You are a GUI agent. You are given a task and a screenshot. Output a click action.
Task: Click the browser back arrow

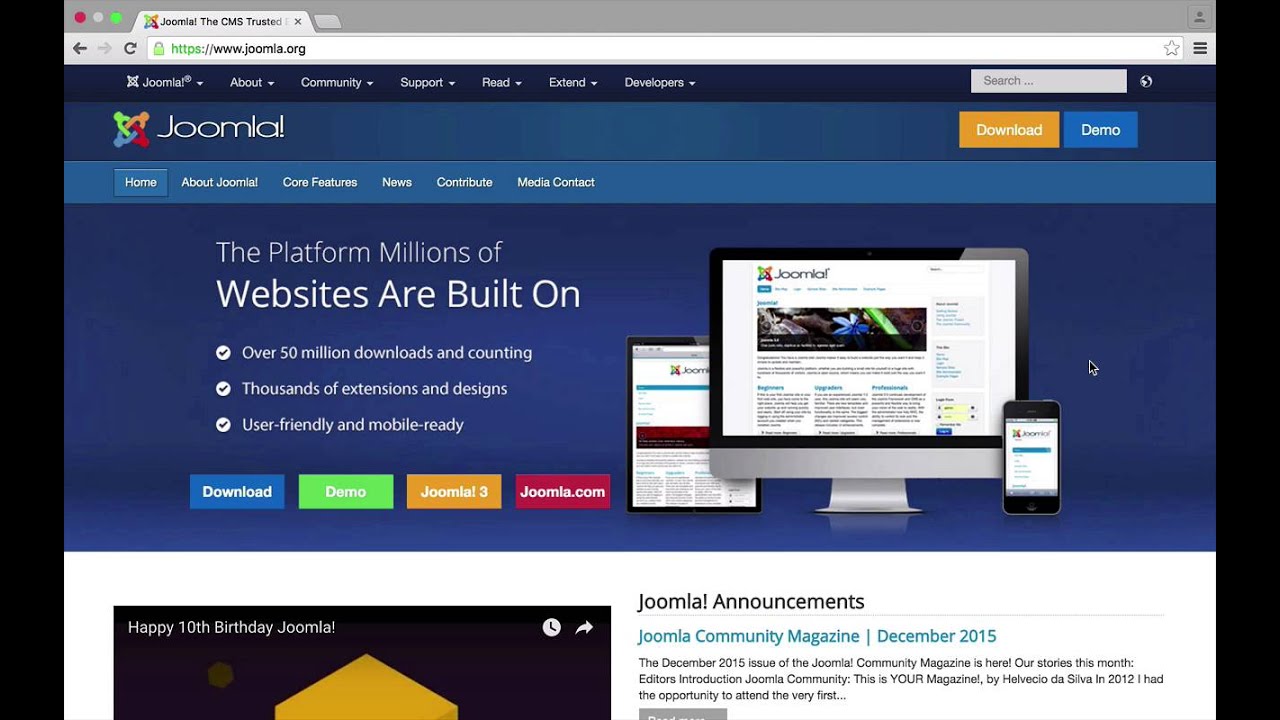coord(80,48)
